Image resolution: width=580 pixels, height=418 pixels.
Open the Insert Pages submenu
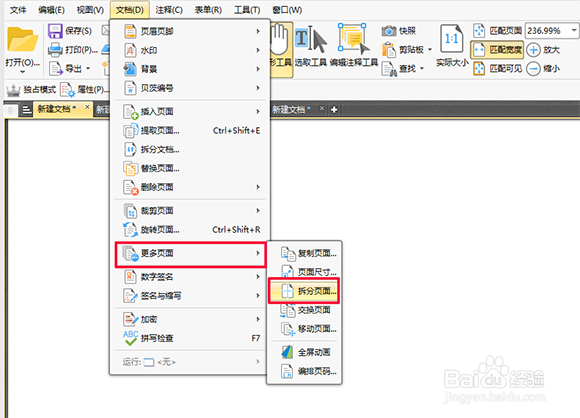pyautogui.click(x=190, y=111)
